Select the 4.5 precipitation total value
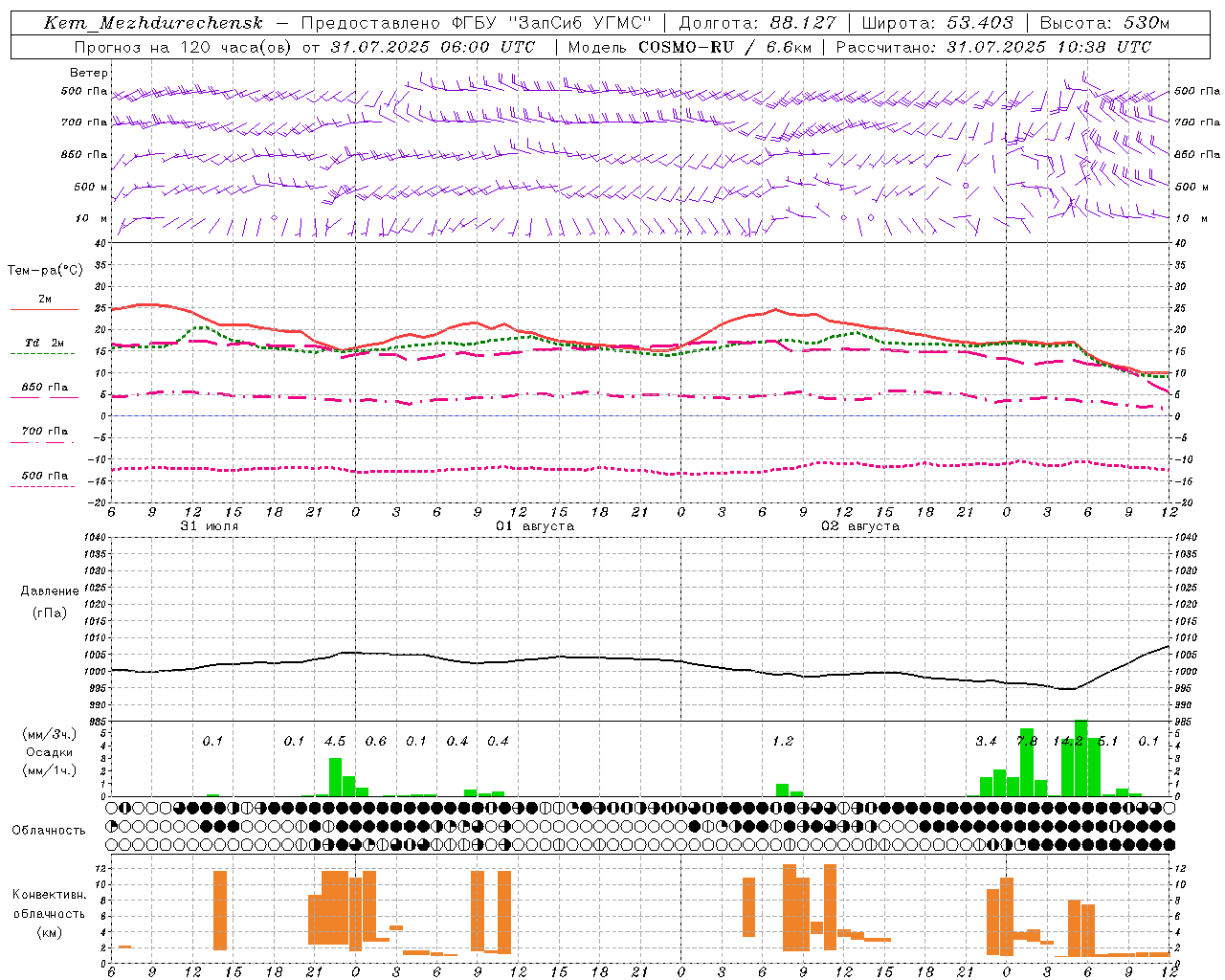Image resolution: width=1225 pixels, height=980 pixels. click(x=335, y=742)
